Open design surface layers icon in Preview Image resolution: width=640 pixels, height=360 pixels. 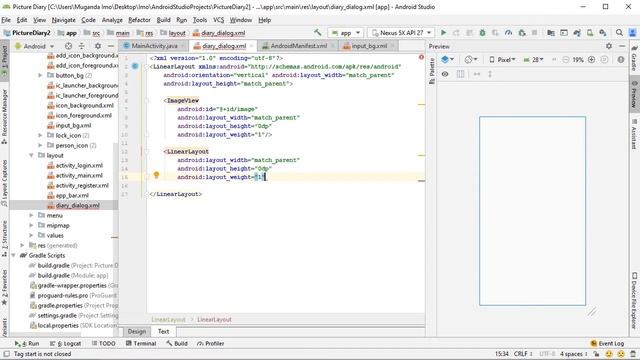(447, 60)
